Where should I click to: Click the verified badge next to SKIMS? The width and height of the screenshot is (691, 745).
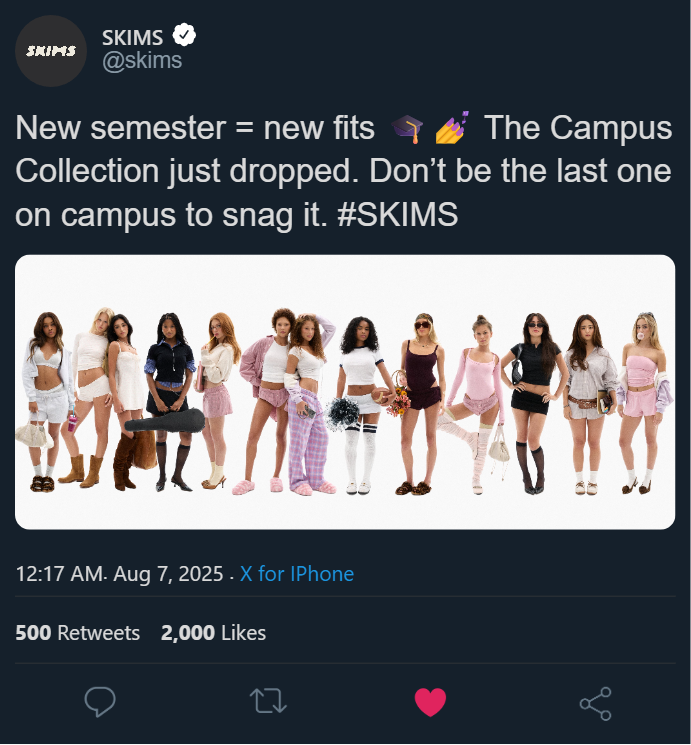185,36
